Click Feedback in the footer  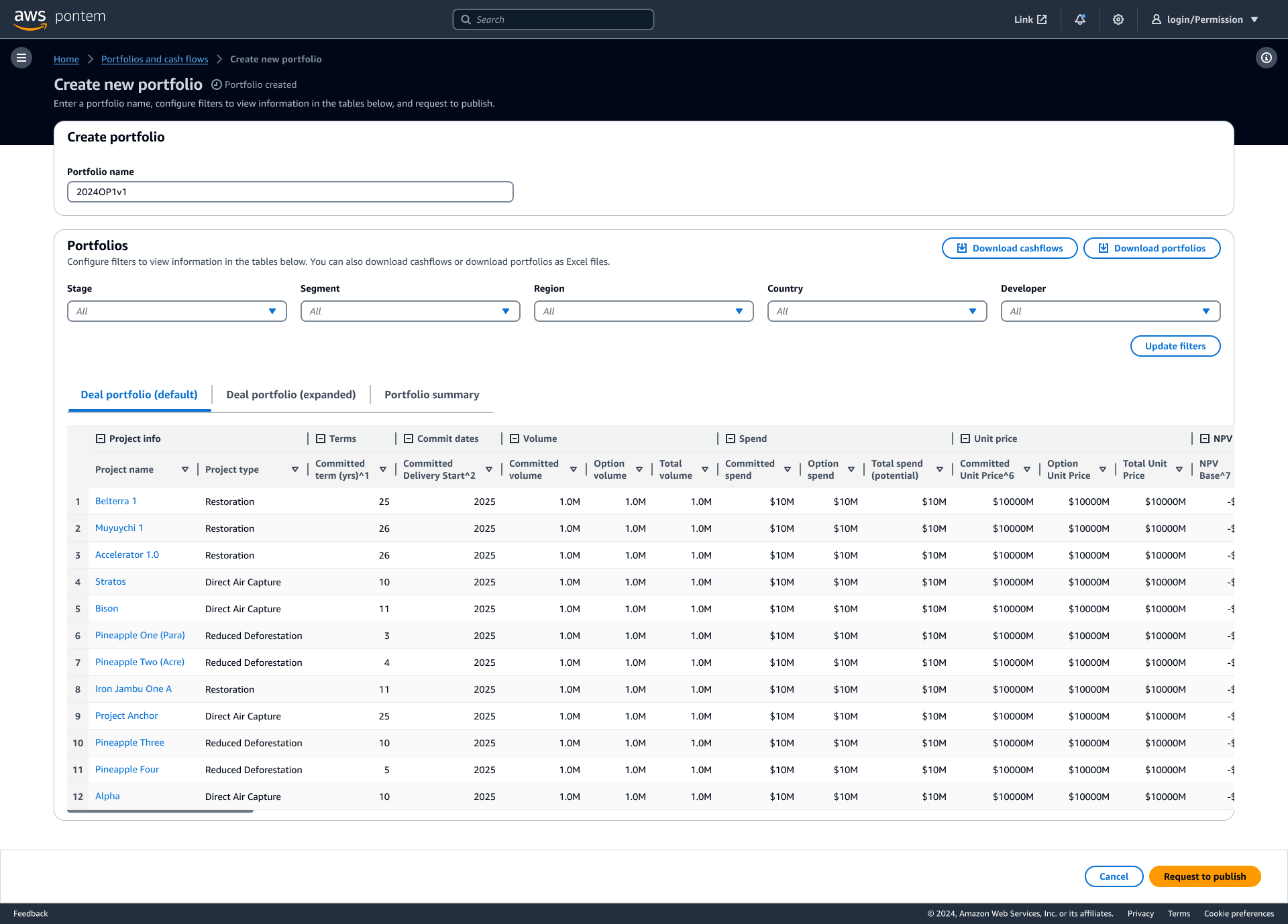tap(31, 913)
